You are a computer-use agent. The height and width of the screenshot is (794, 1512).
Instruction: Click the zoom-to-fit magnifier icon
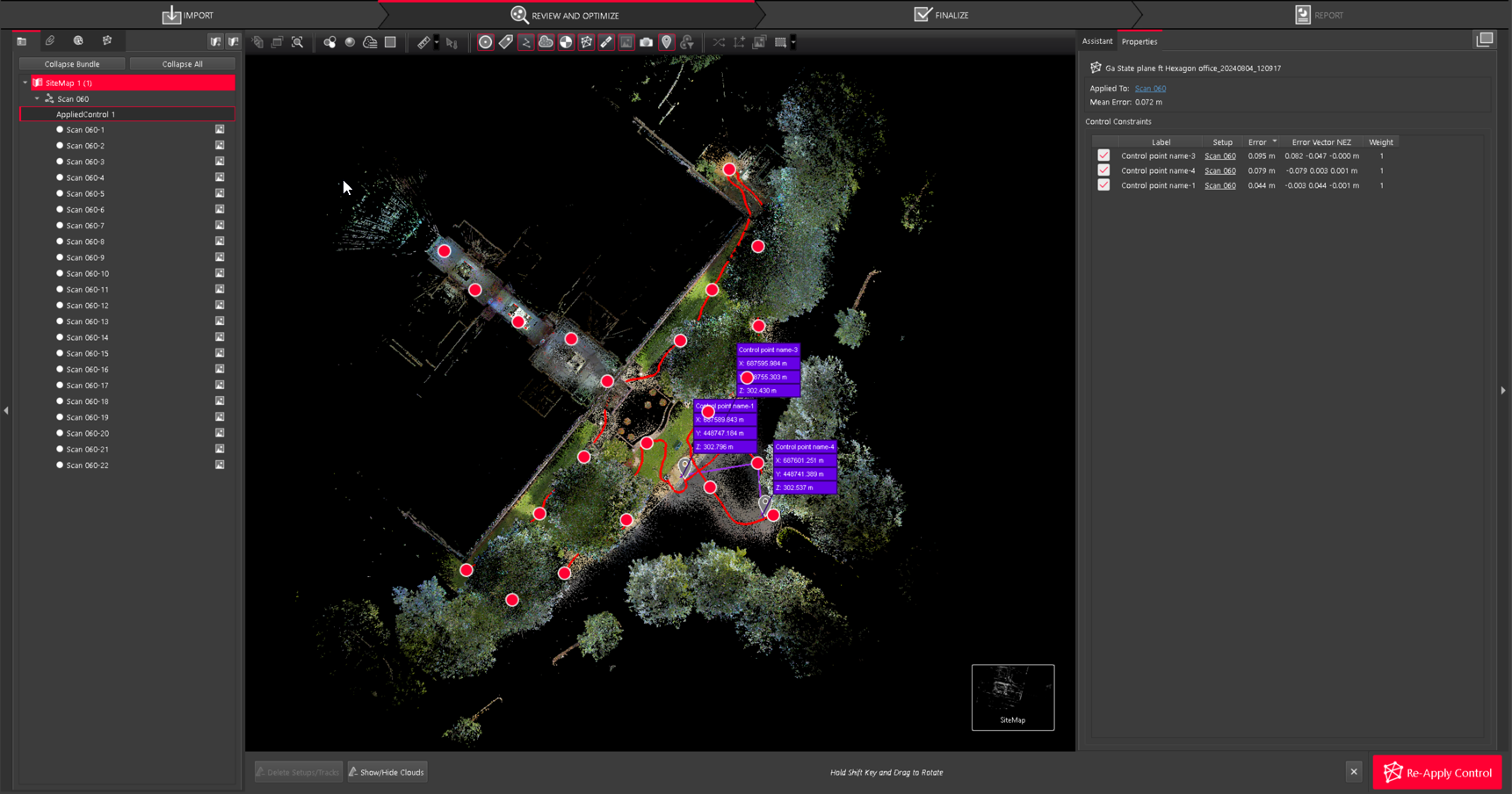click(298, 42)
